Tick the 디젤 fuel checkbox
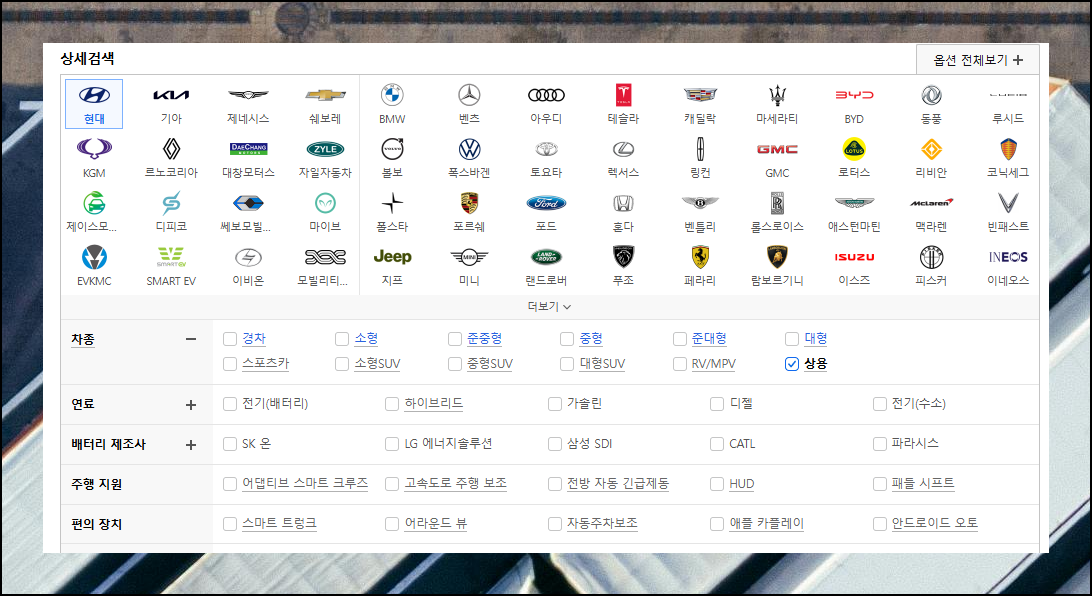 click(717, 404)
